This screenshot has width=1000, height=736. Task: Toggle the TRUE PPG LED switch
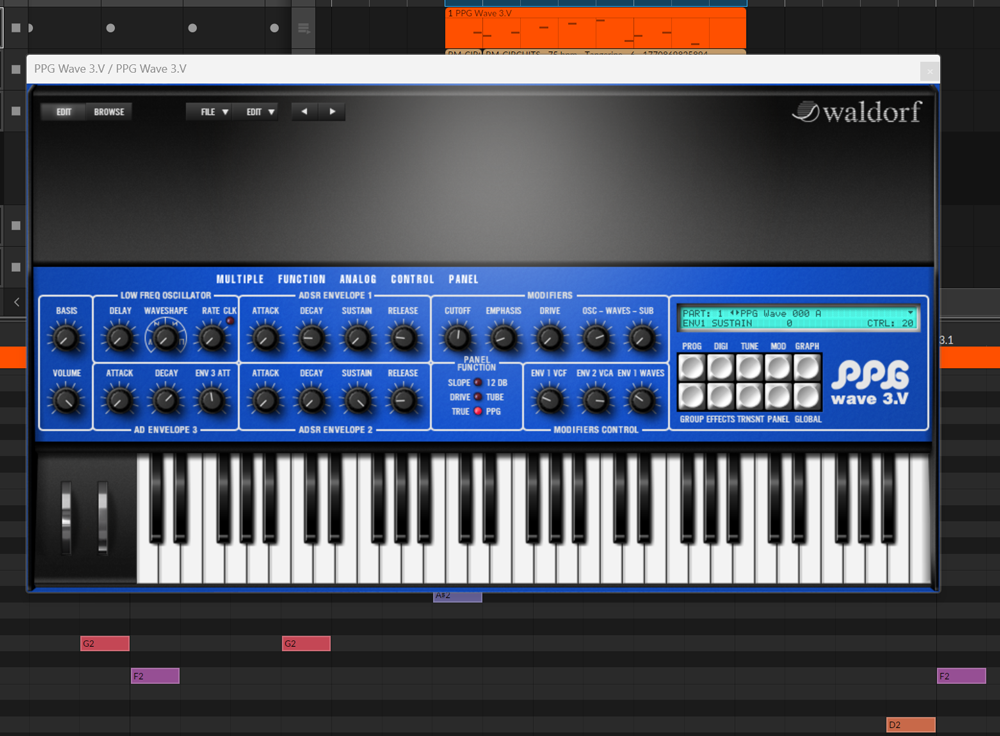pyautogui.click(x=478, y=411)
